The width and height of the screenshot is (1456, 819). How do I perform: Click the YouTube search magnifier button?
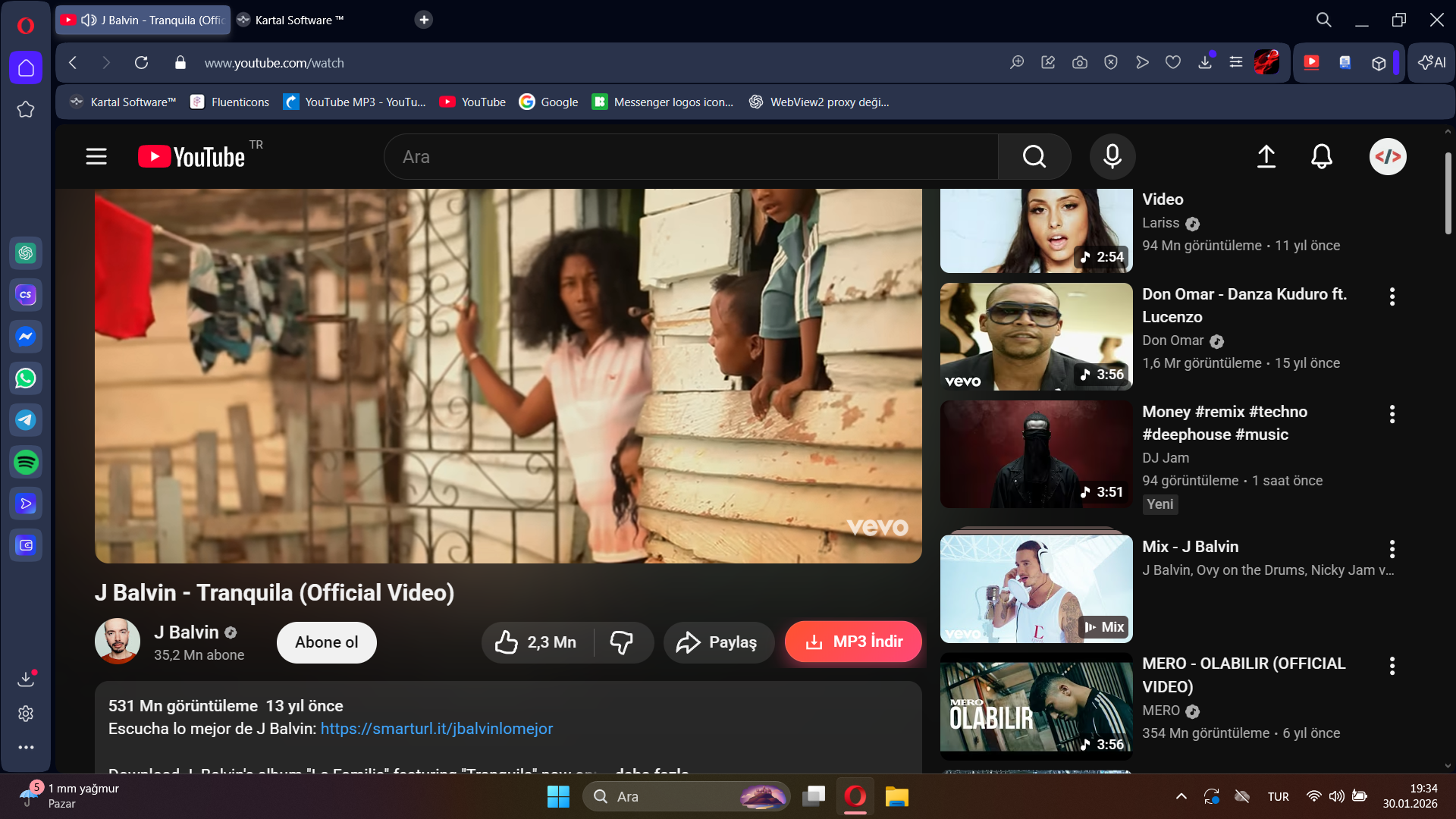click(1034, 157)
